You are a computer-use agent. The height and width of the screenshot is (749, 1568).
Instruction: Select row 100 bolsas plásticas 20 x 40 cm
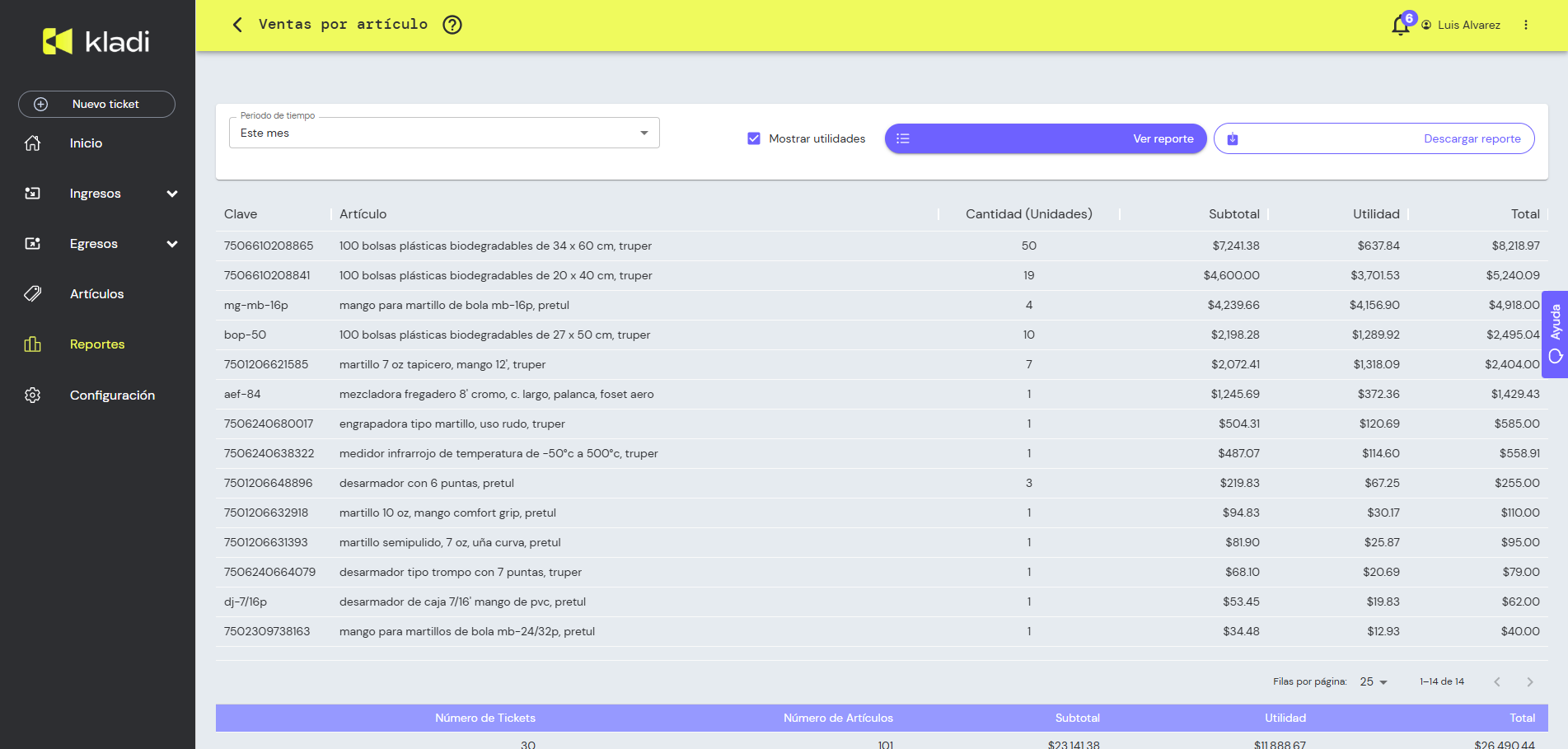click(x=882, y=275)
